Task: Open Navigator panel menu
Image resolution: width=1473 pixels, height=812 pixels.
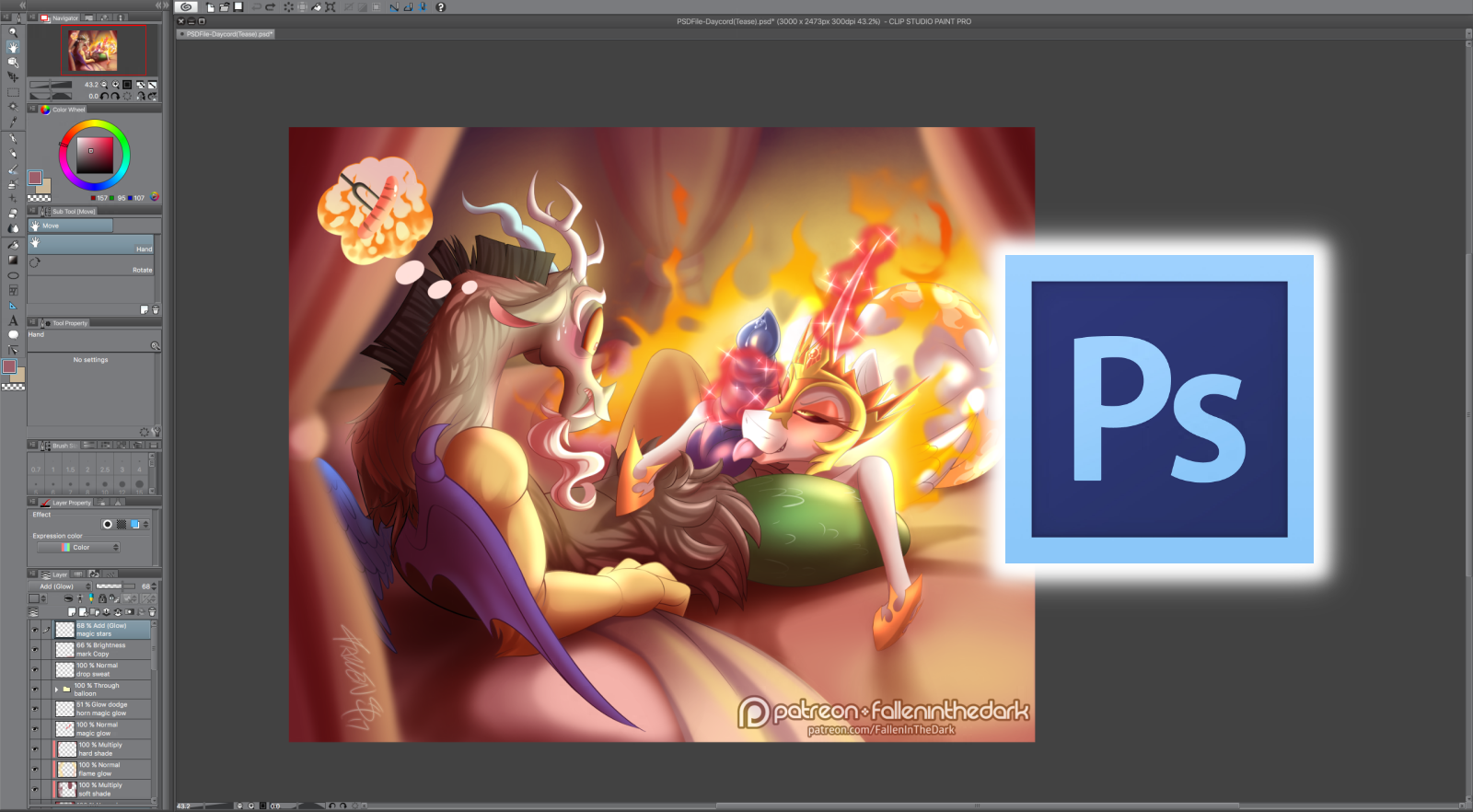Action: (x=32, y=17)
